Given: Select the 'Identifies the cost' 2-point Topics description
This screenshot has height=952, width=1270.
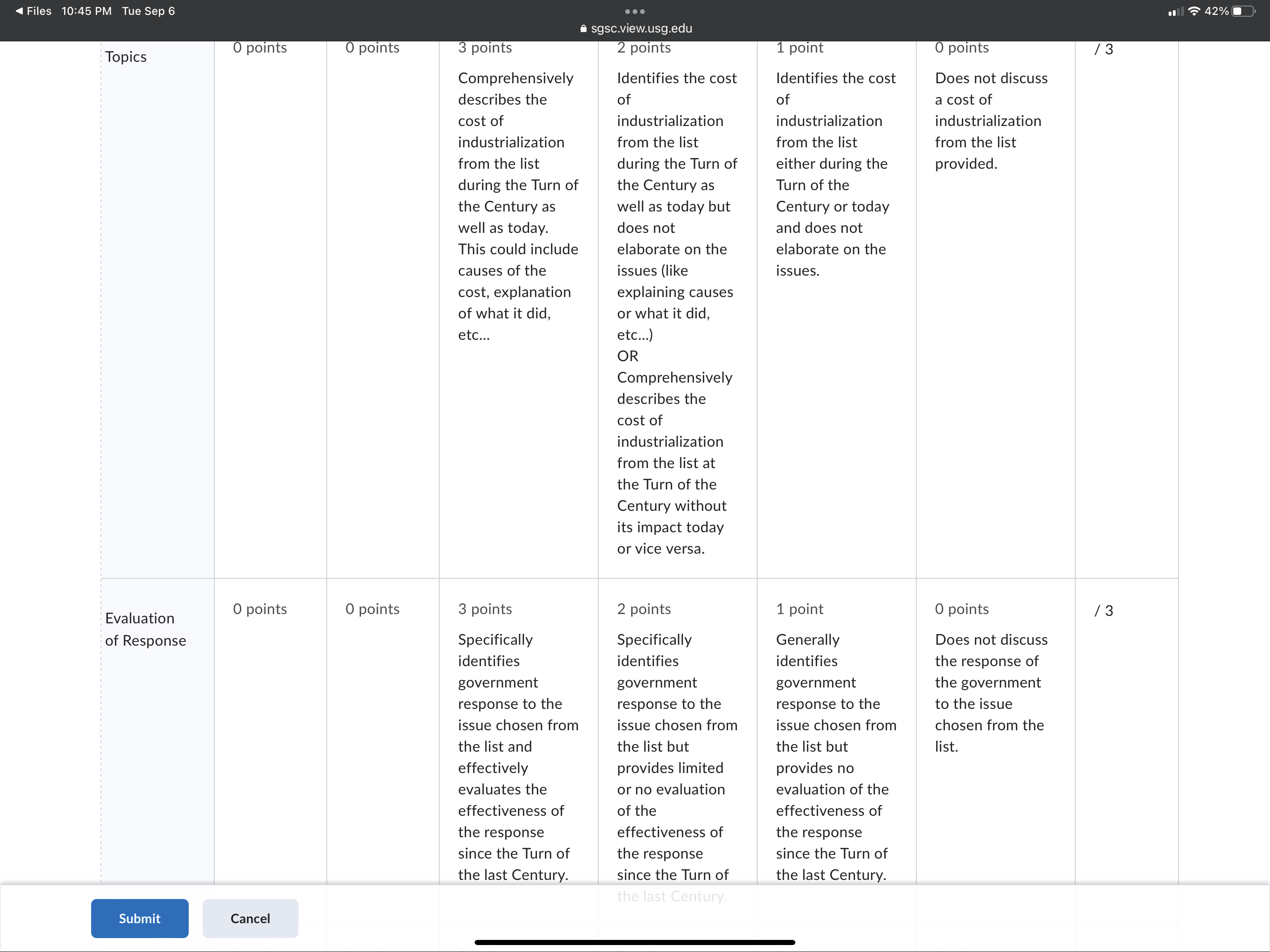Looking at the screenshot, I should 677,313.
